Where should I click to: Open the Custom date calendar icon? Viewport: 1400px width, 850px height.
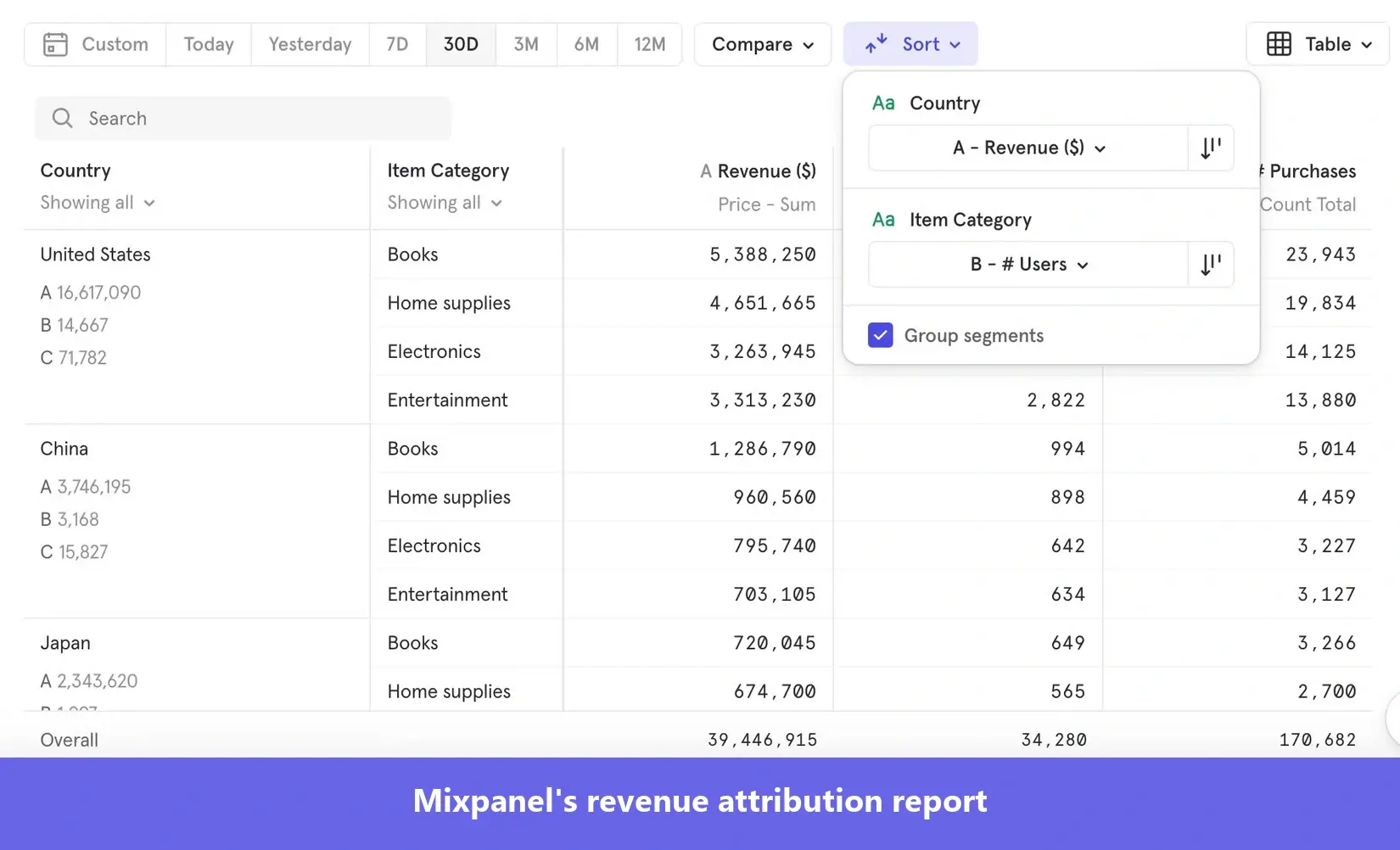pos(55,44)
